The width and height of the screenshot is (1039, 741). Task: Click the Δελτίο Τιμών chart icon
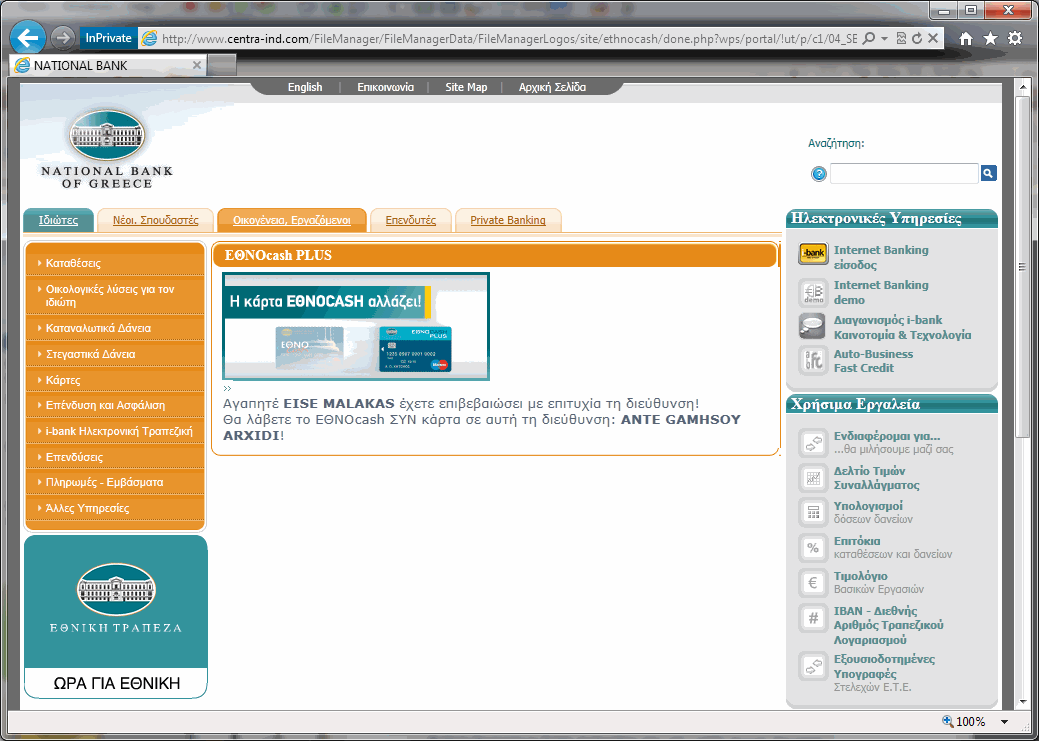tap(813, 477)
